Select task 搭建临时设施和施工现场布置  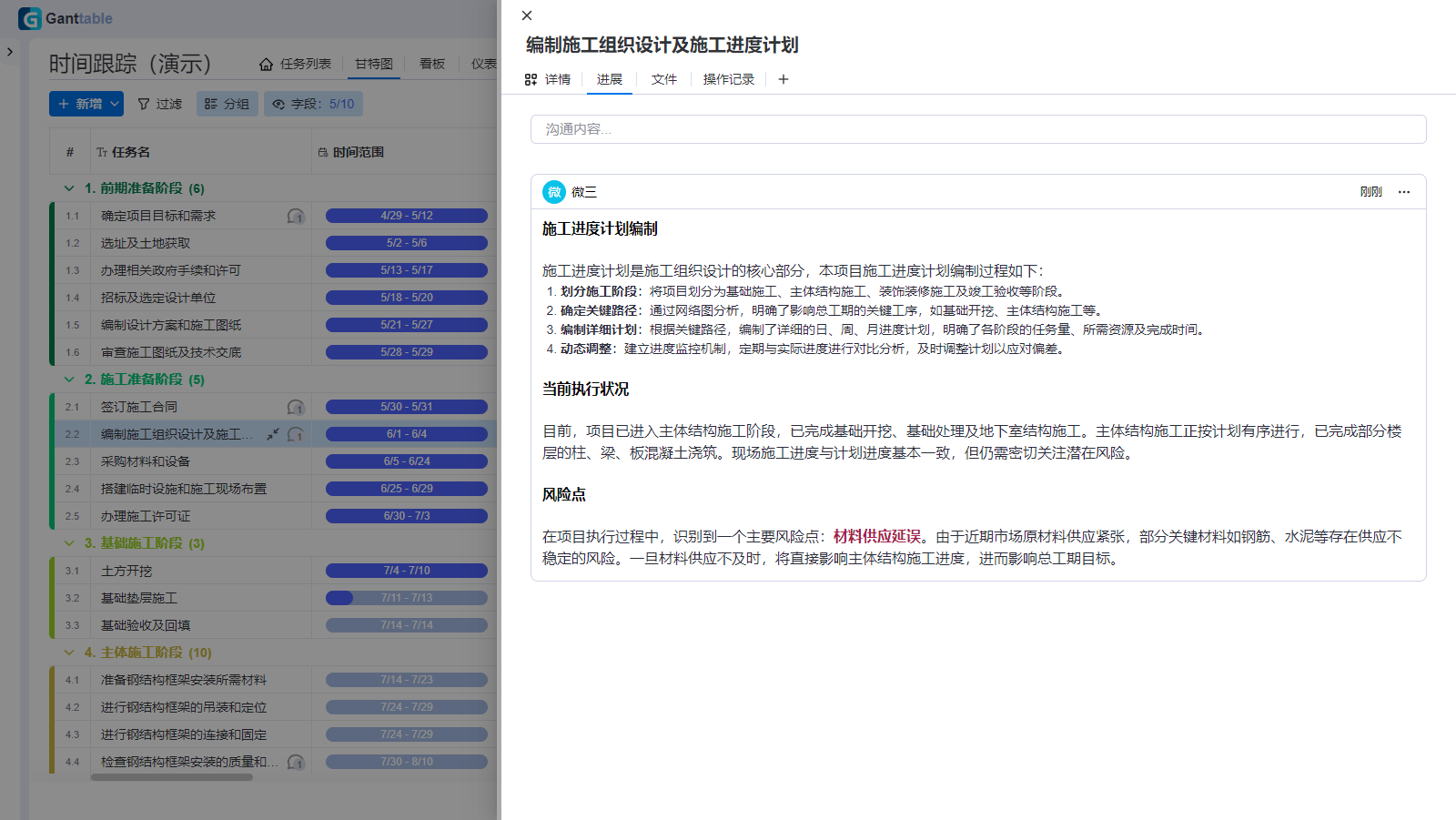(x=184, y=489)
